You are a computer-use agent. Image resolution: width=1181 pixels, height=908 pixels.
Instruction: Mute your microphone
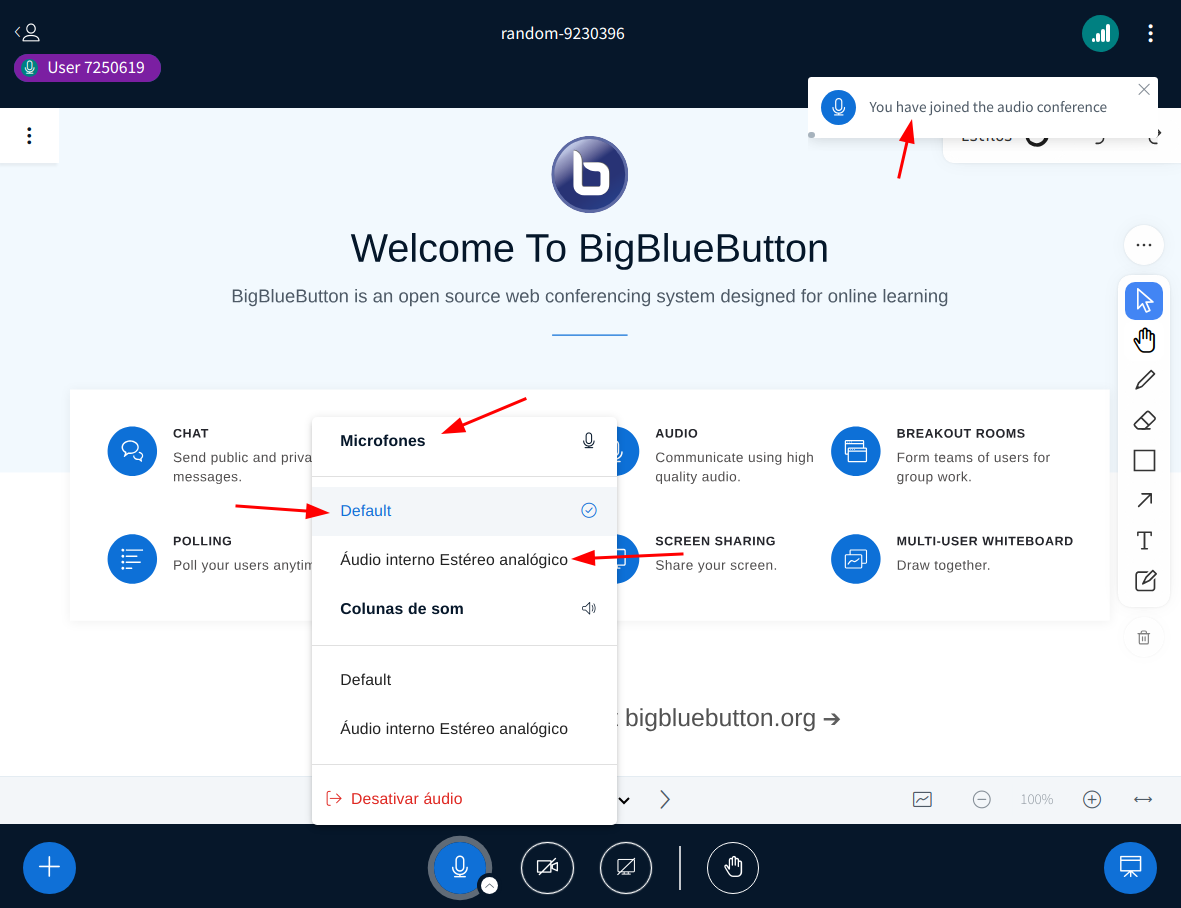[x=459, y=867]
